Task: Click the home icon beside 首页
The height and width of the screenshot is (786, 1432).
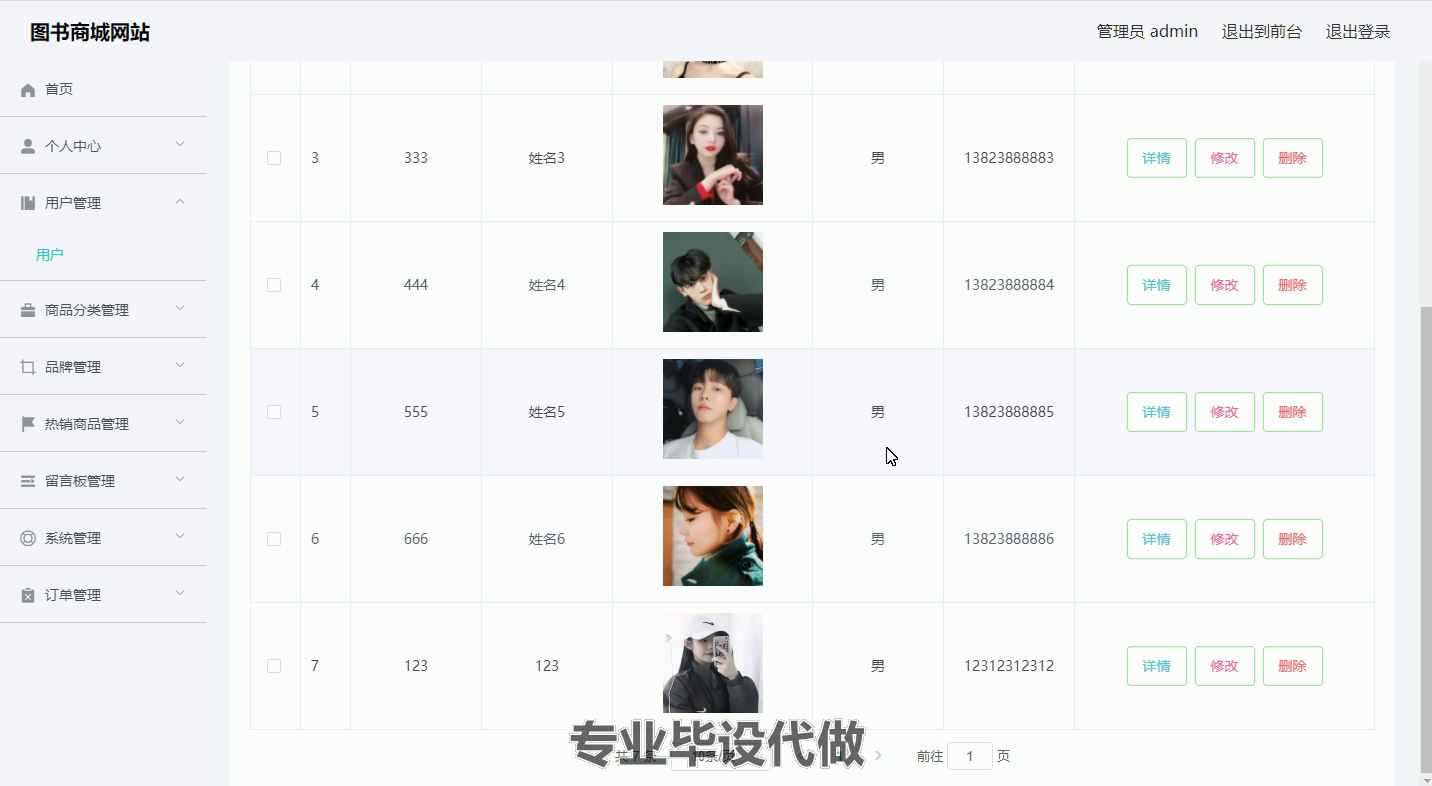Action: coord(28,90)
